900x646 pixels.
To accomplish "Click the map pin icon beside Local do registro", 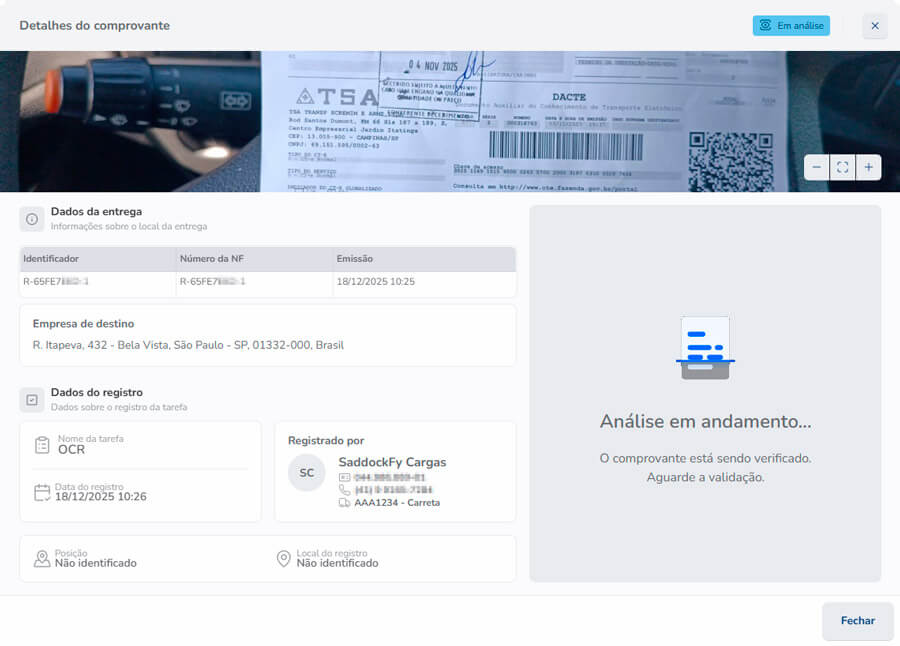I will (284, 559).
